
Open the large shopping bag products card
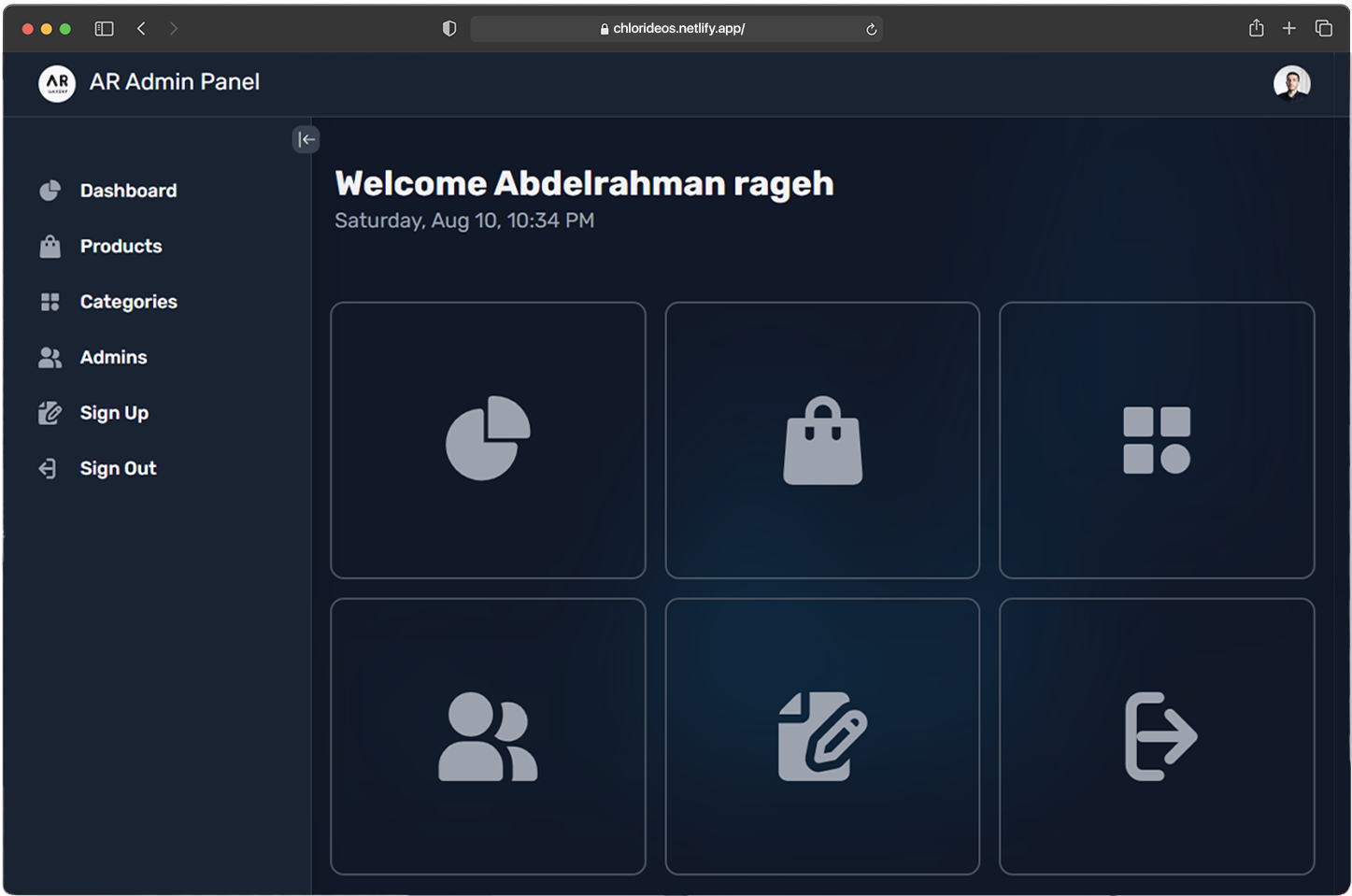(x=822, y=440)
